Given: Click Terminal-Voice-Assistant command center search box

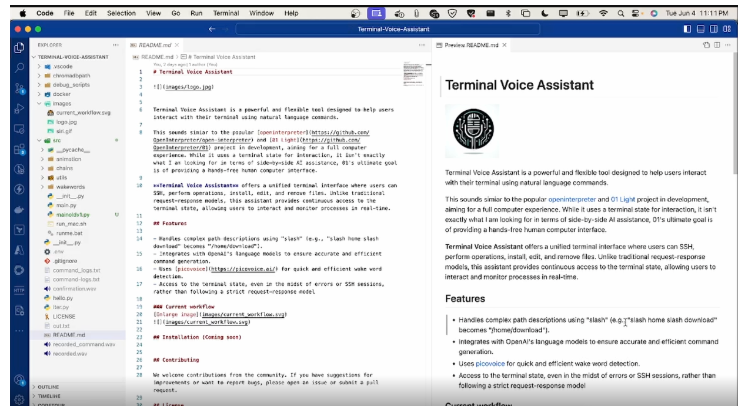Looking at the screenshot, I should click(388, 29).
